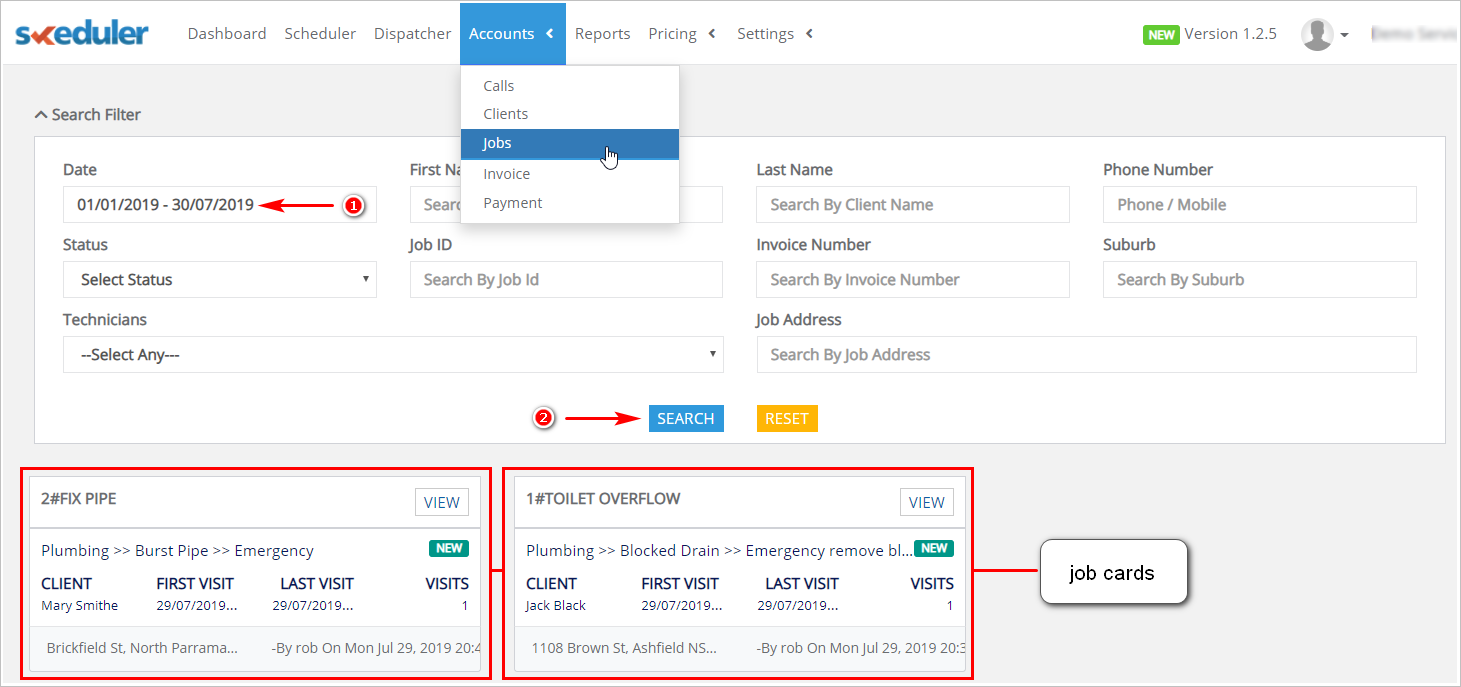Click the green NEW version badge

(x=1160, y=33)
